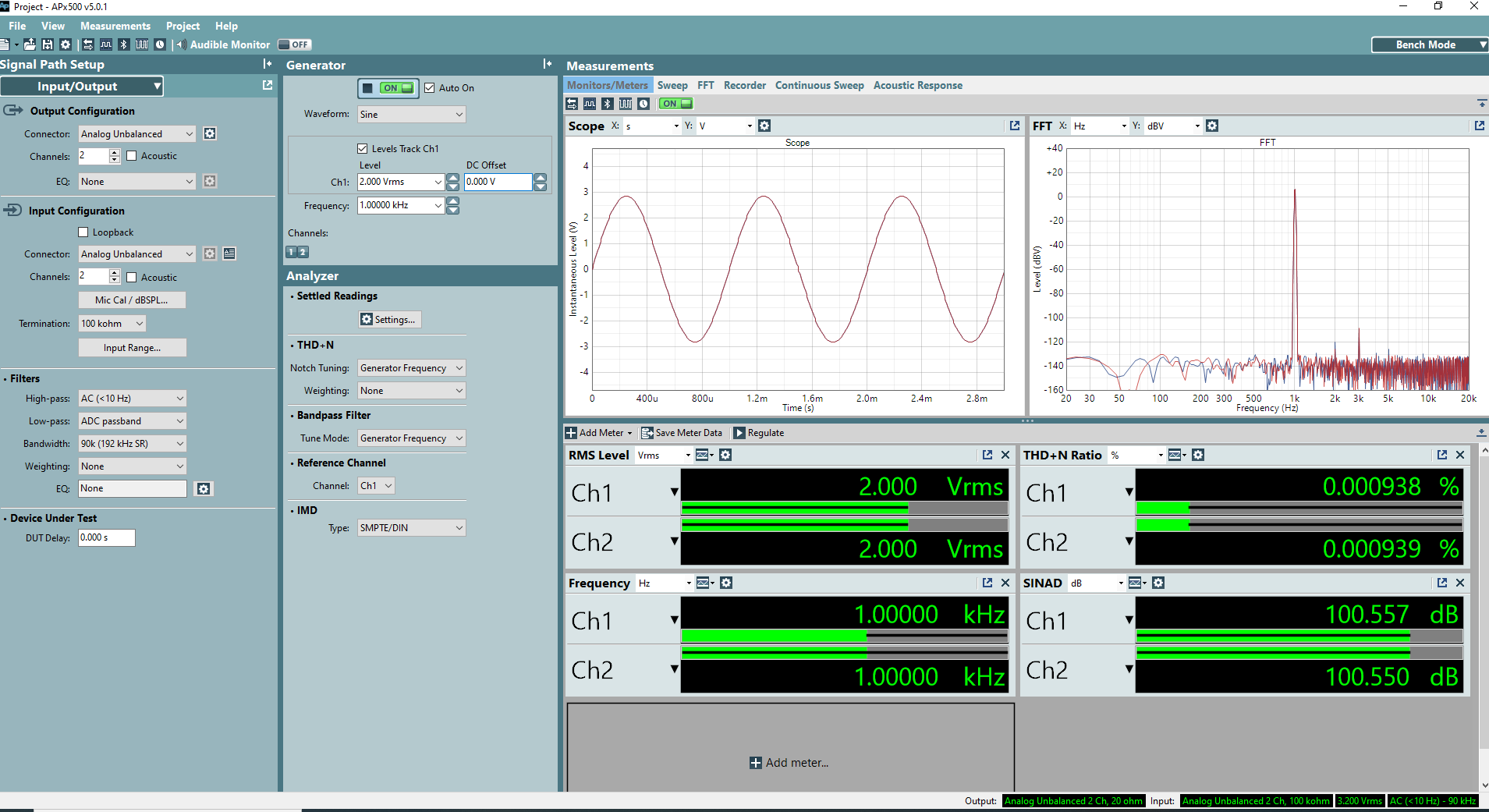Toggle Measurements ON switch

tap(675, 104)
